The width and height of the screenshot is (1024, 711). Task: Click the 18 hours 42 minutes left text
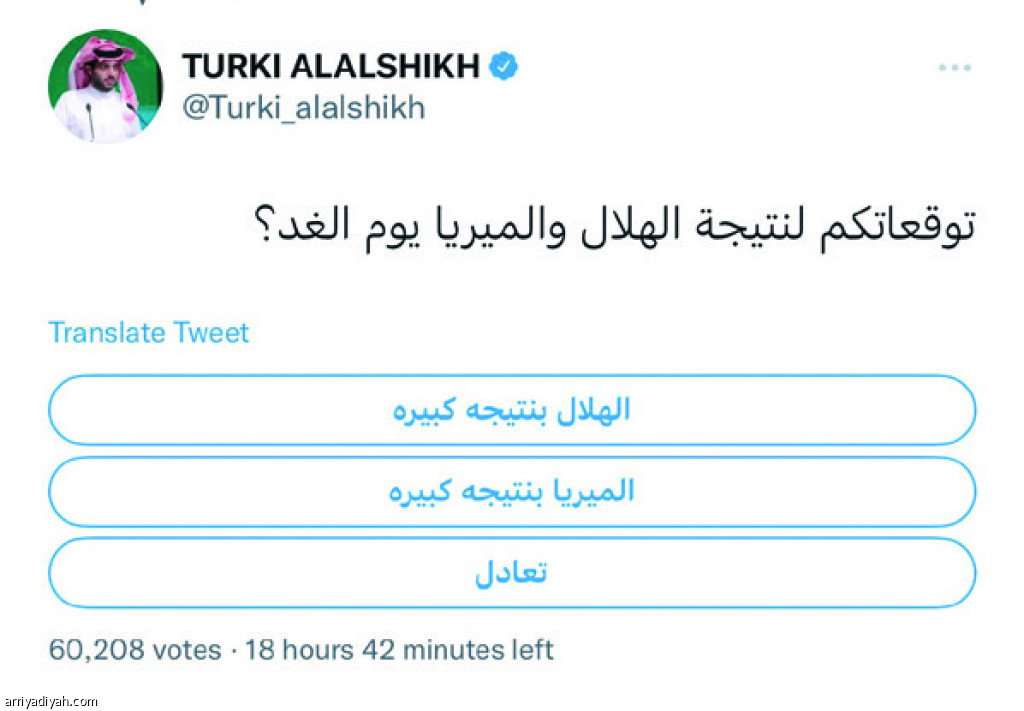pyautogui.click(x=399, y=650)
